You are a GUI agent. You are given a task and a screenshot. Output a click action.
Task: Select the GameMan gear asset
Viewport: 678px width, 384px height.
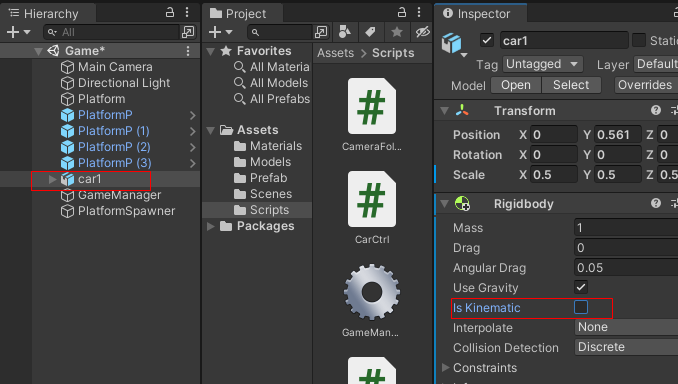tap(372, 301)
